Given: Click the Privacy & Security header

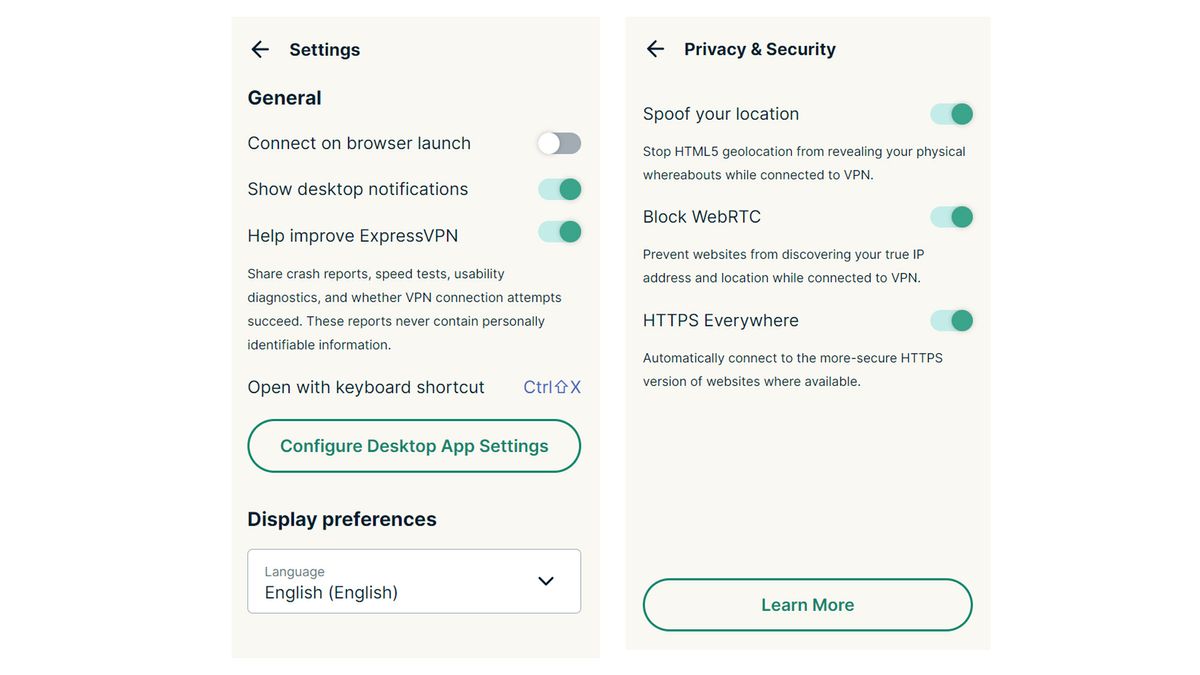Looking at the screenshot, I should (759, 48).
